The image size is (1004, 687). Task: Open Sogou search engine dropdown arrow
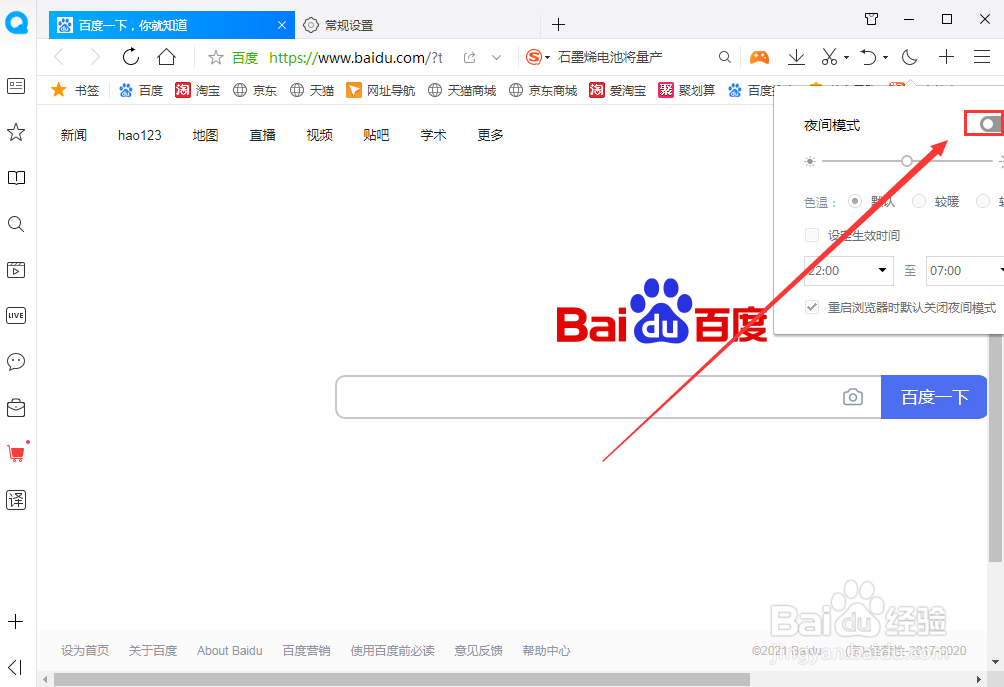(x=547, y=58)
